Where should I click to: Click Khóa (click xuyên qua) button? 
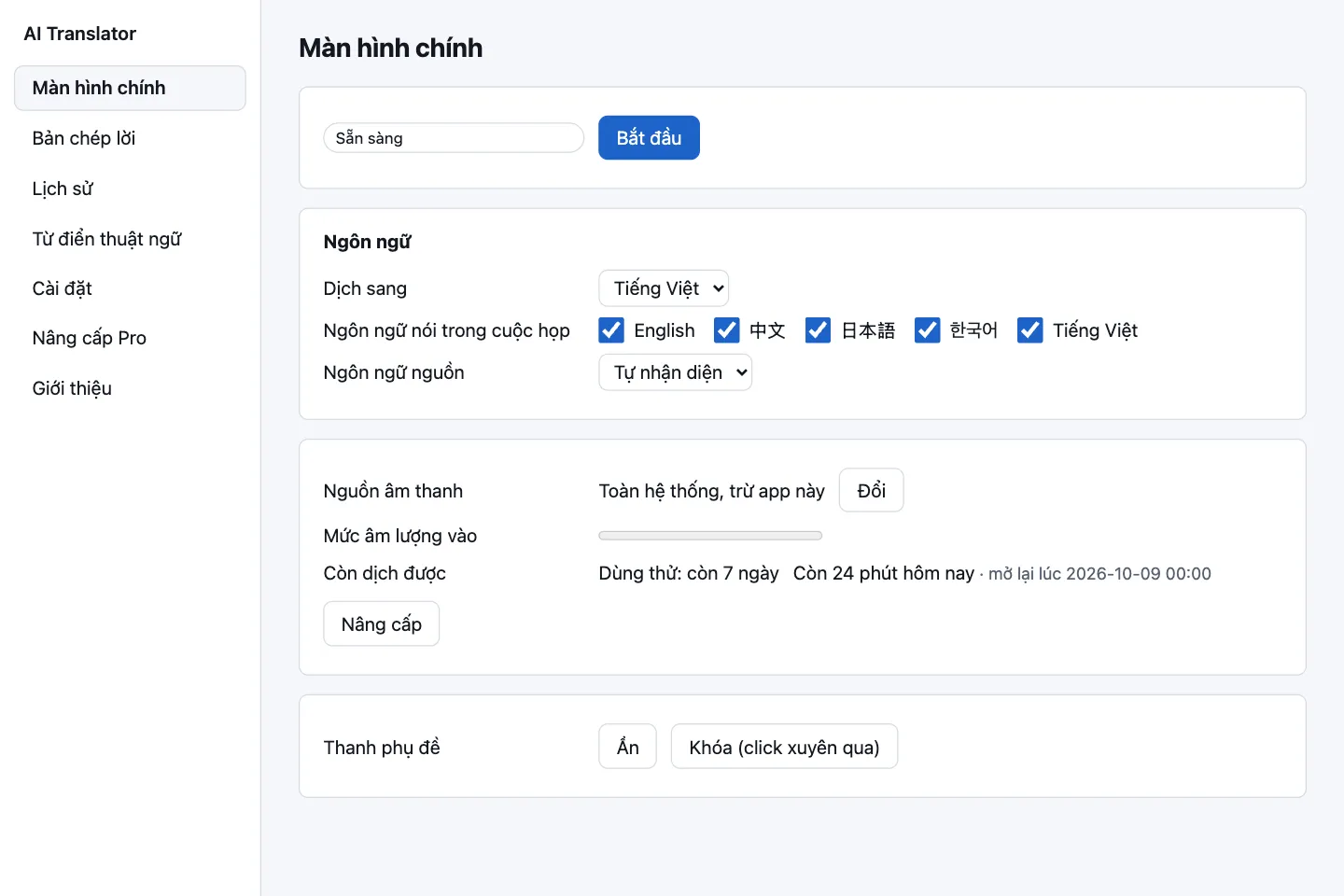pyautogui.click(x=784, y=747)
